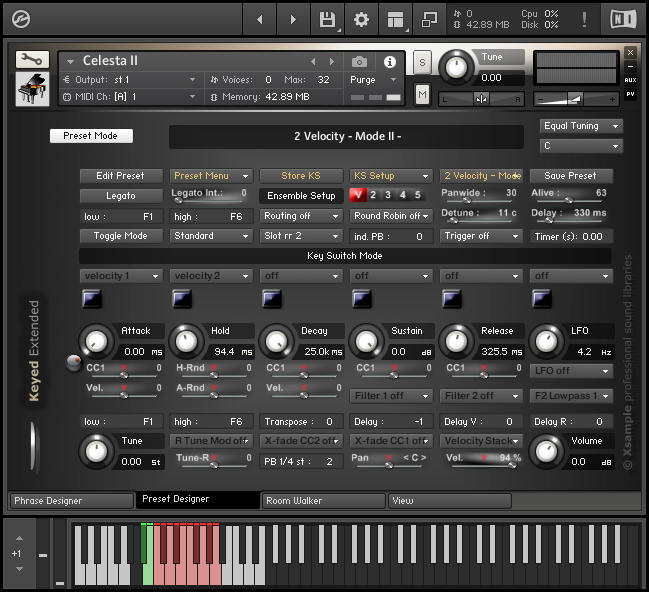Adjust the Alive slider
This screenshot has width=649, height=592.
[568, 200]
